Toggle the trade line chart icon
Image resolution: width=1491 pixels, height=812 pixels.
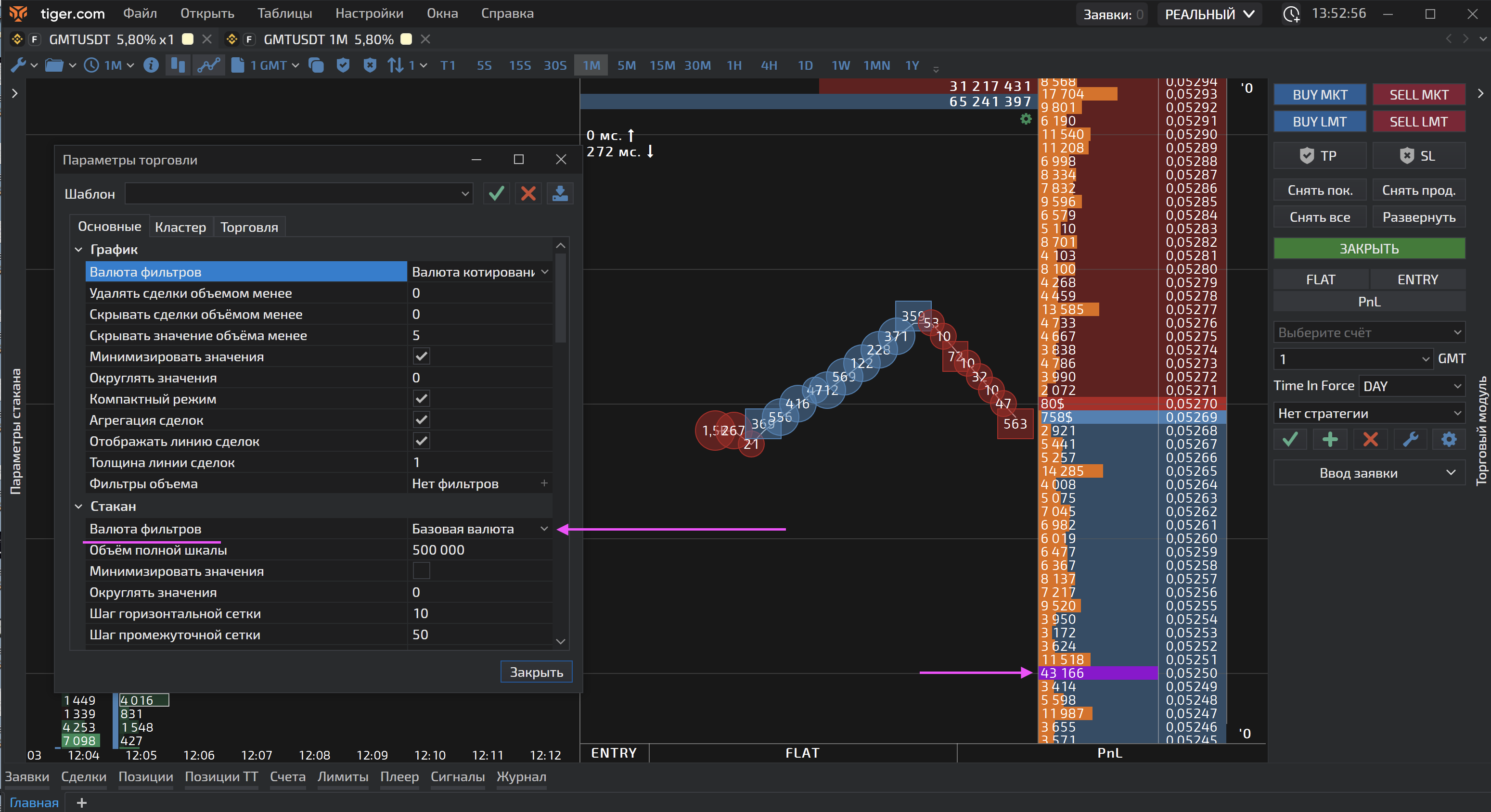pos(208,65)
